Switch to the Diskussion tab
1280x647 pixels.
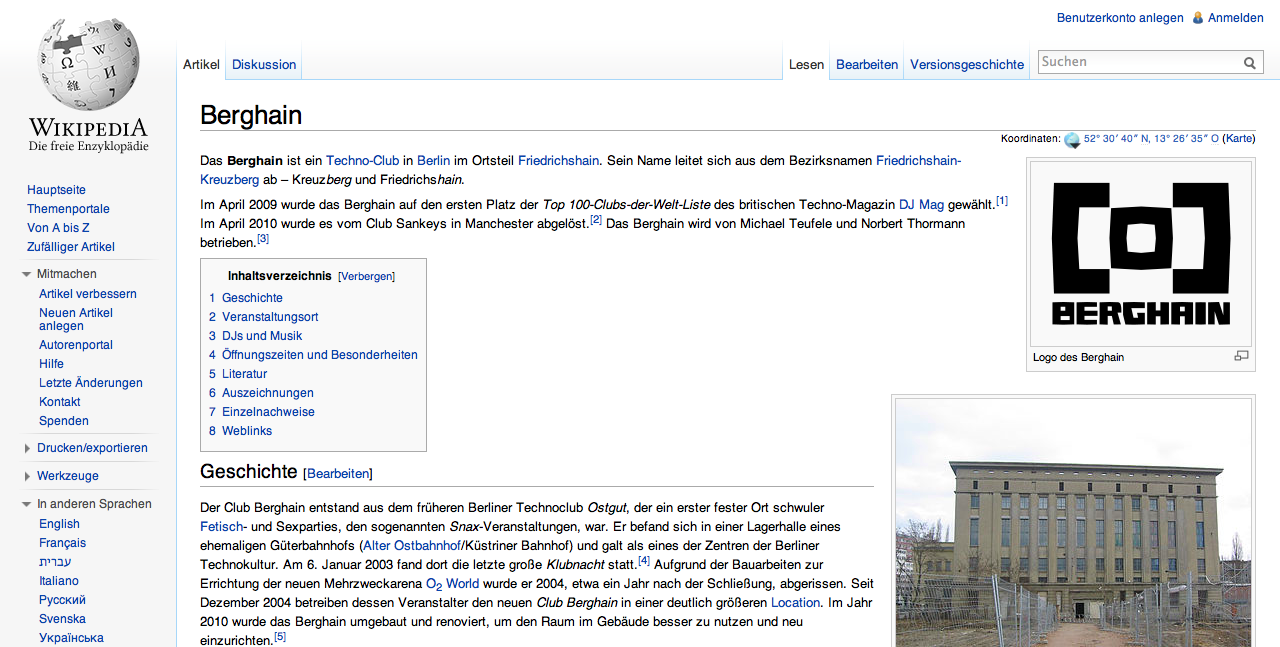(264, 64)
